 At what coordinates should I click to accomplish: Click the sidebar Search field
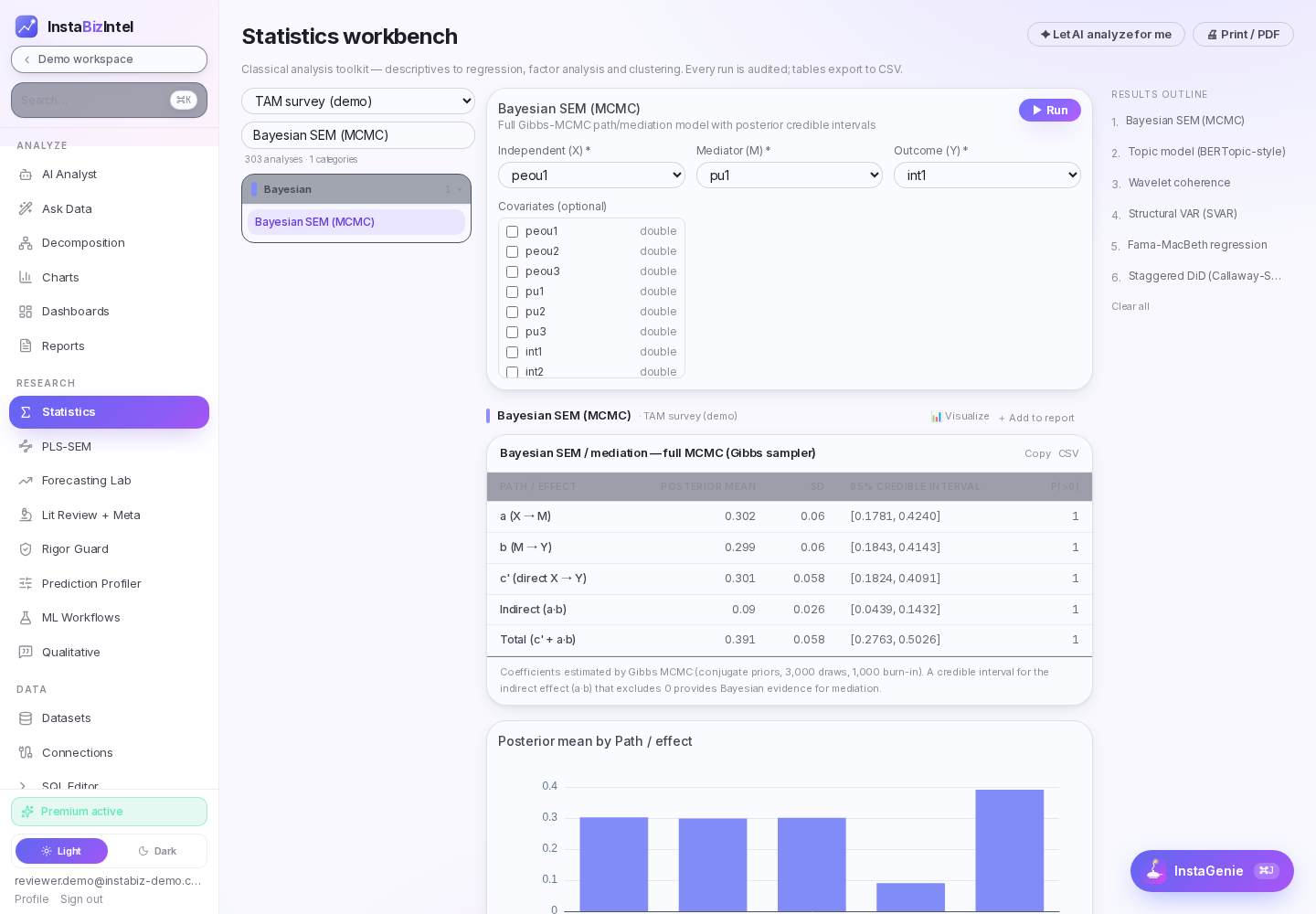coord(110,101)
